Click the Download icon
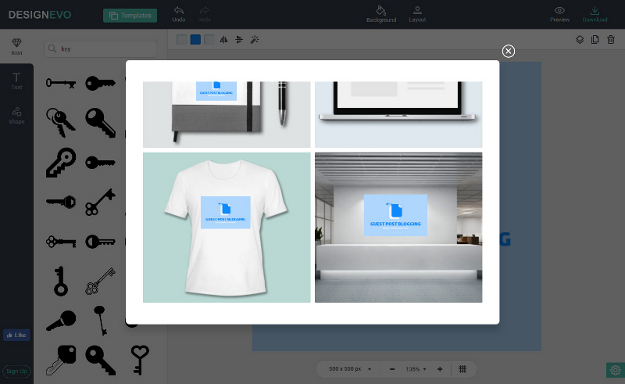The image size is (625, 384). (595, 10)
